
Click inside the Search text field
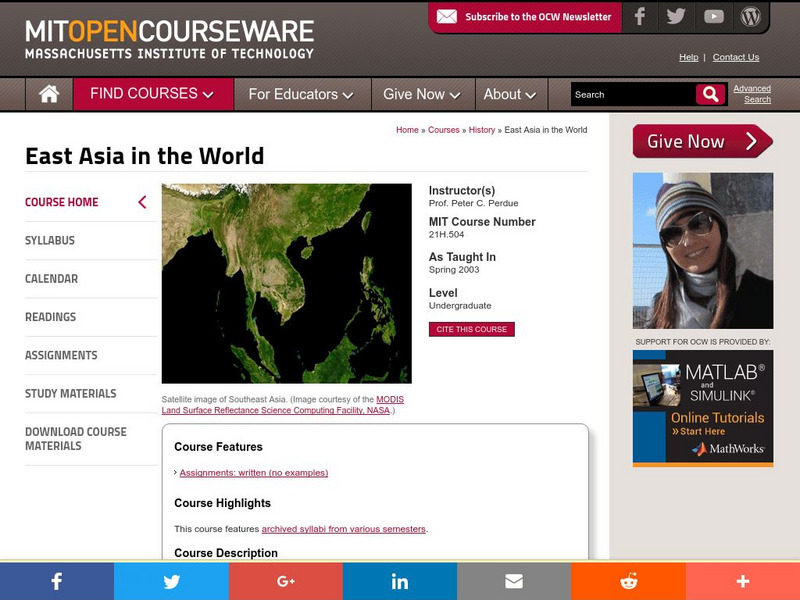[632, 94]
